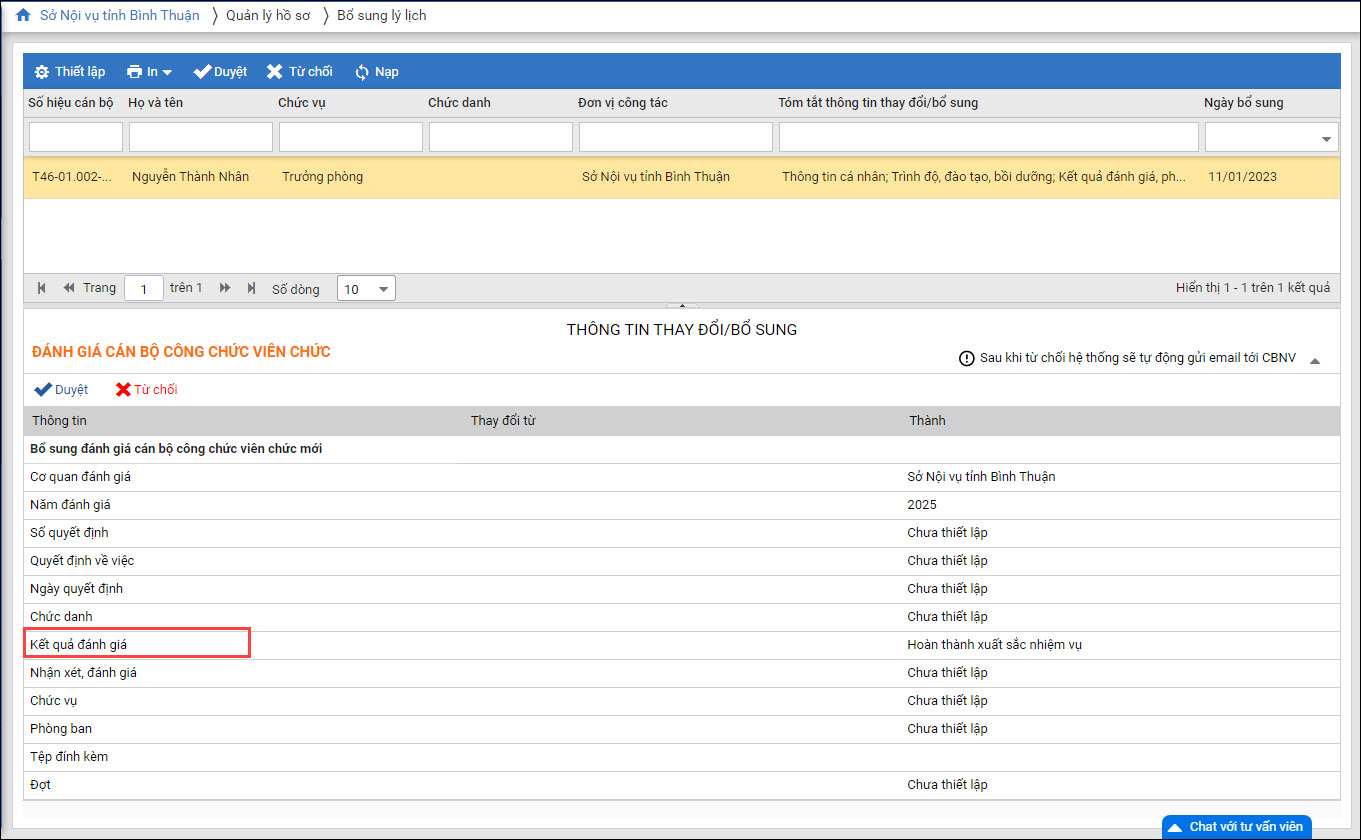Open the Ngày bổ sung filter dropdown
Image resolution: width=1361 pixels, height=840 pixels.
click(x=1327, y=138)
